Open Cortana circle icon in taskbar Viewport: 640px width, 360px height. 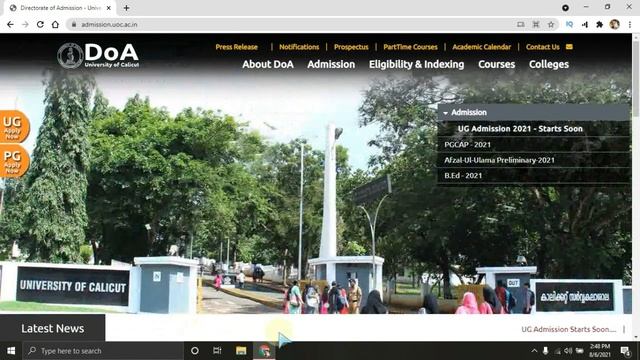(x=195, y=351)
